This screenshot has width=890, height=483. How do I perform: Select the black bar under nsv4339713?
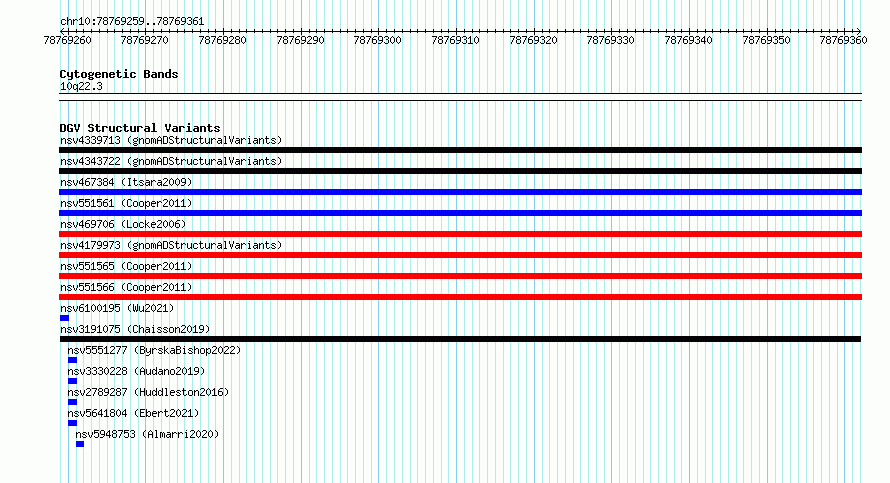coord(460,150)
